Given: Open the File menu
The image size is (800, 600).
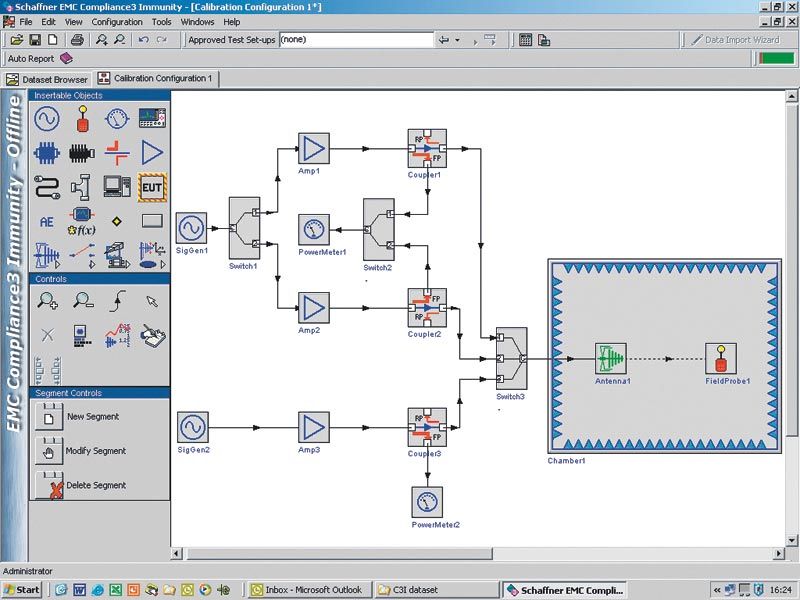Looking at the screenshot, I should point(26,22).
